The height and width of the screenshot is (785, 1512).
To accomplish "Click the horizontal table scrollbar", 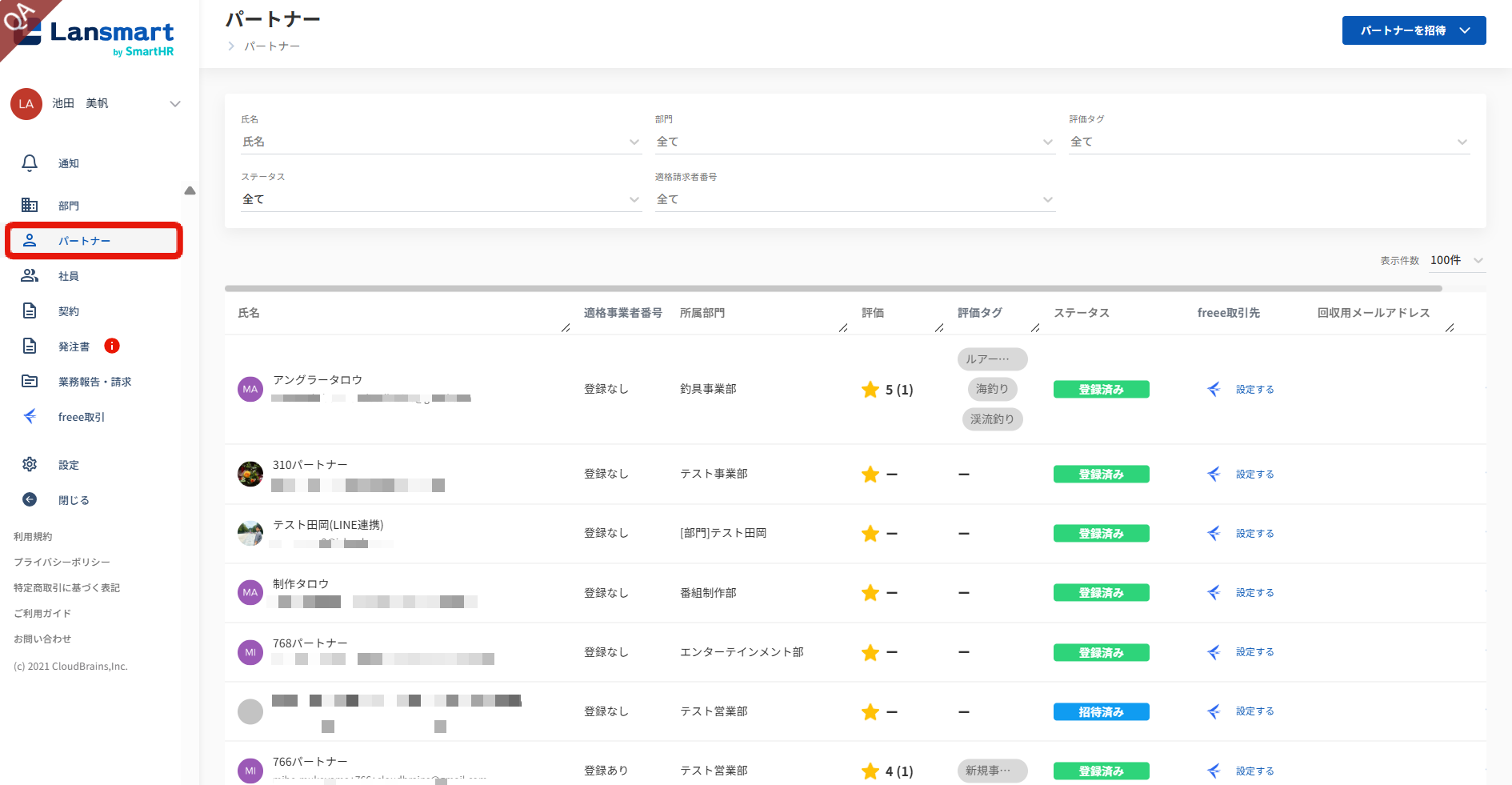I will pos(833,288).
